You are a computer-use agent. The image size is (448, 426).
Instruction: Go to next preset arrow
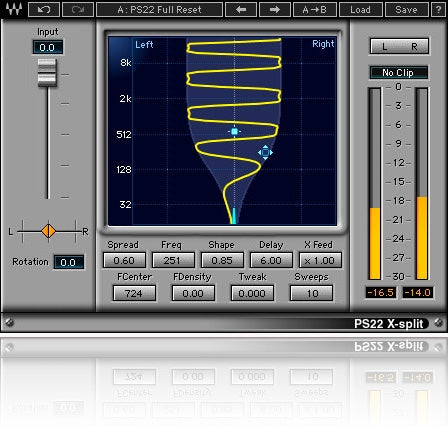(x=275, y=10)
